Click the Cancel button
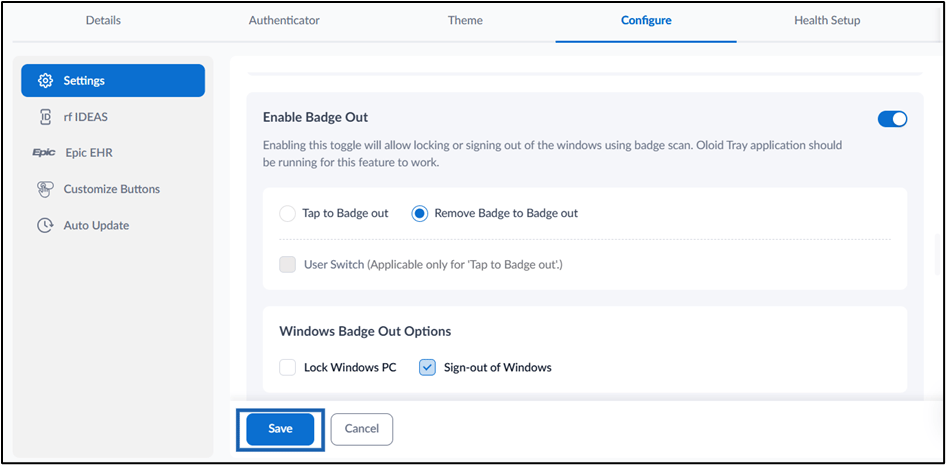Screen dimensions: 946x465 tap(362, 429)
